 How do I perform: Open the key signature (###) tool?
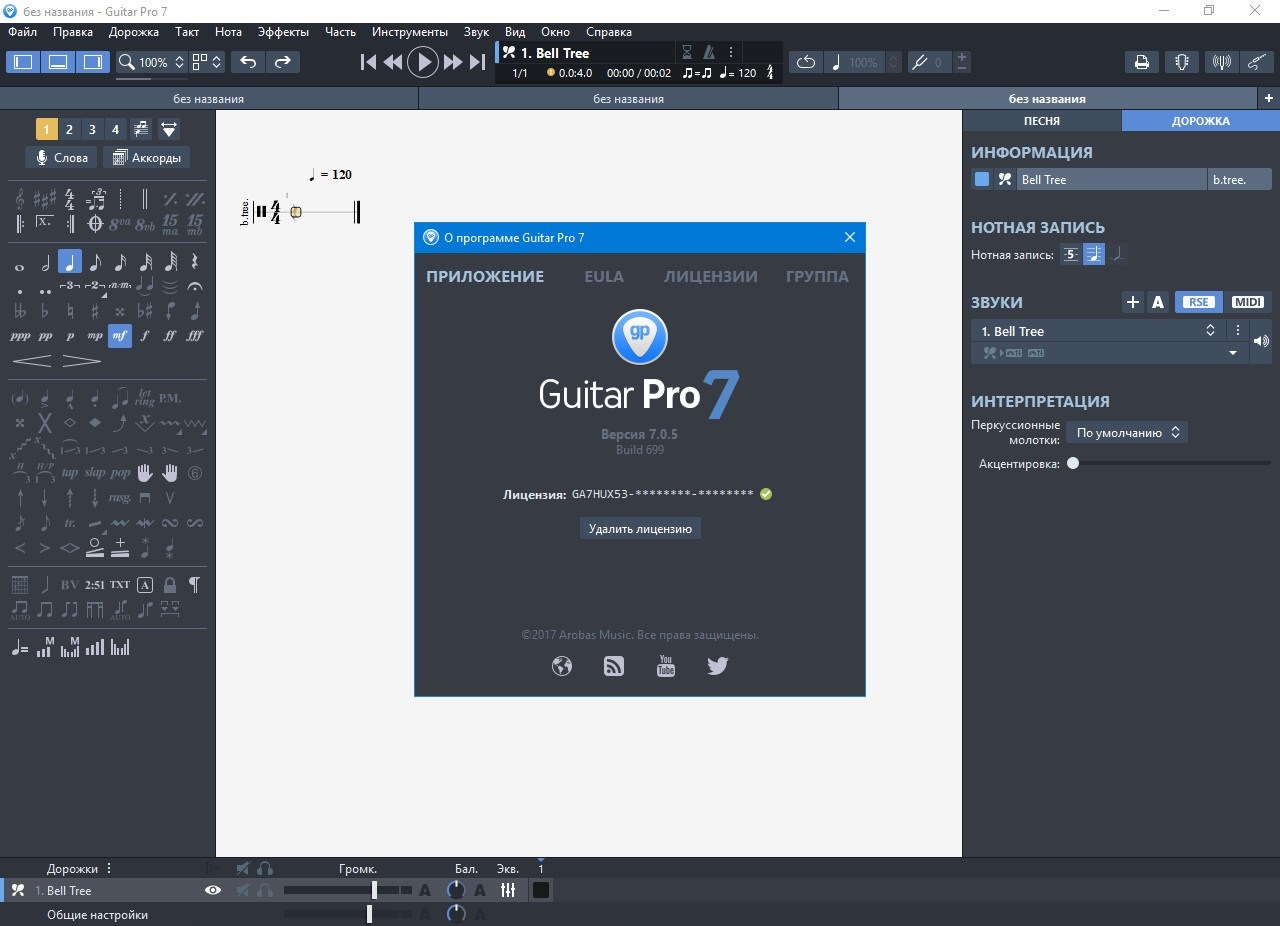tap(45, 199)
